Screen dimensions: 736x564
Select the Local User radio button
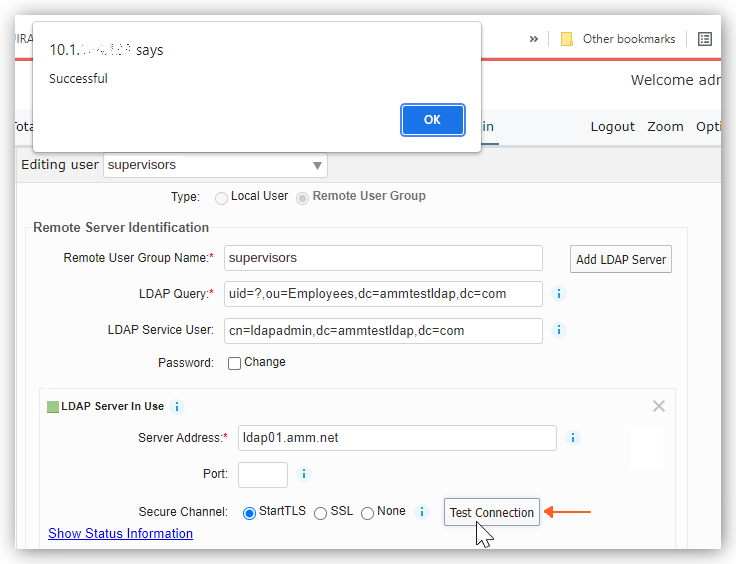point(221,198)
